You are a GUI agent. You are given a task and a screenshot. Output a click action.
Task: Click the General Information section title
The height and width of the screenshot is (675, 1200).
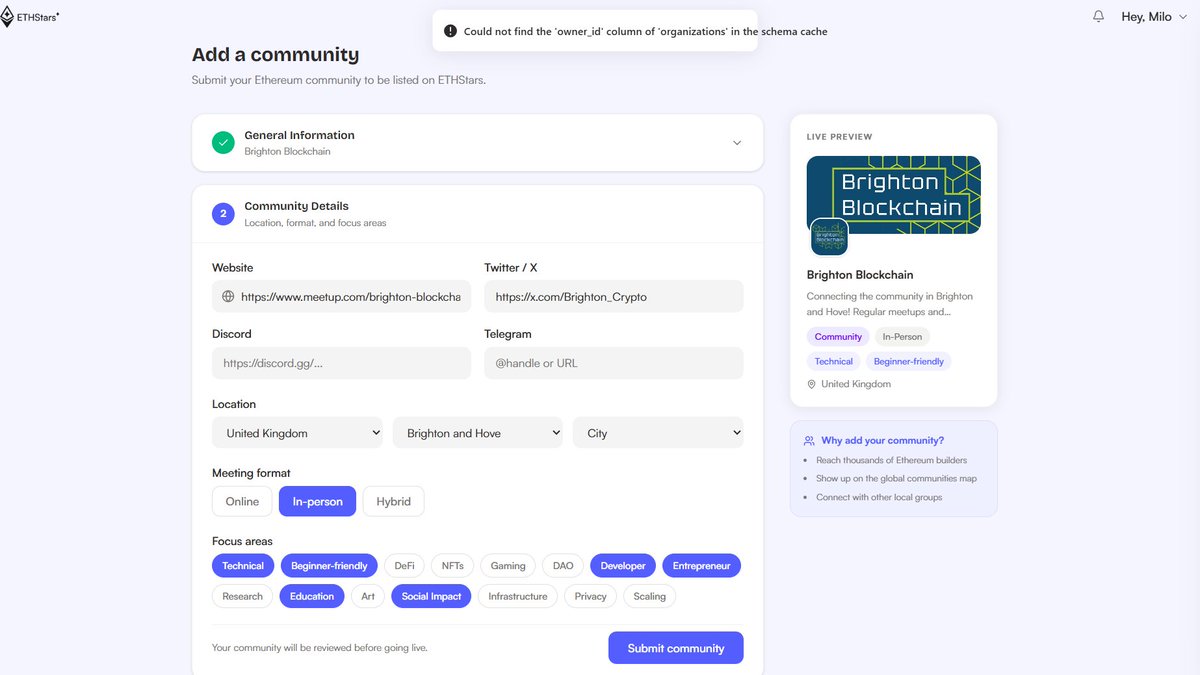tap(299, 135)
